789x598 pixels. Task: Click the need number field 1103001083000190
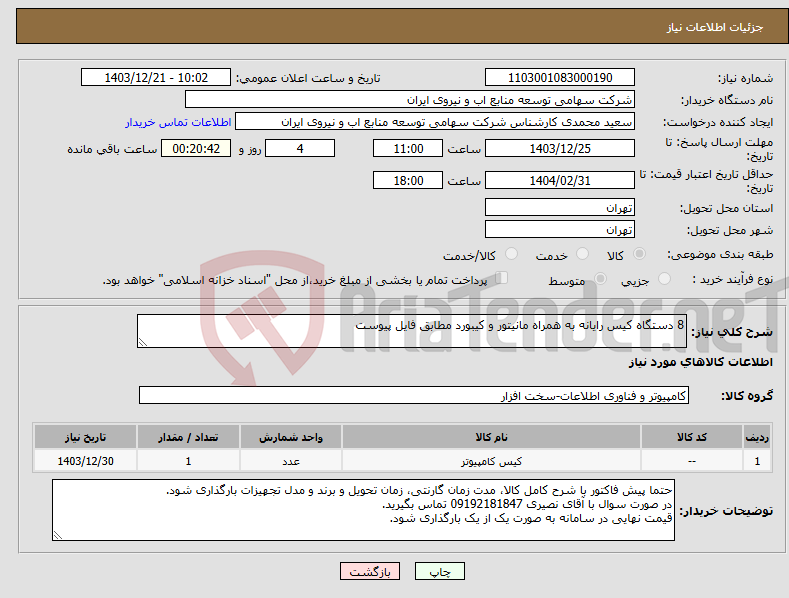click(x=560, y=78)
